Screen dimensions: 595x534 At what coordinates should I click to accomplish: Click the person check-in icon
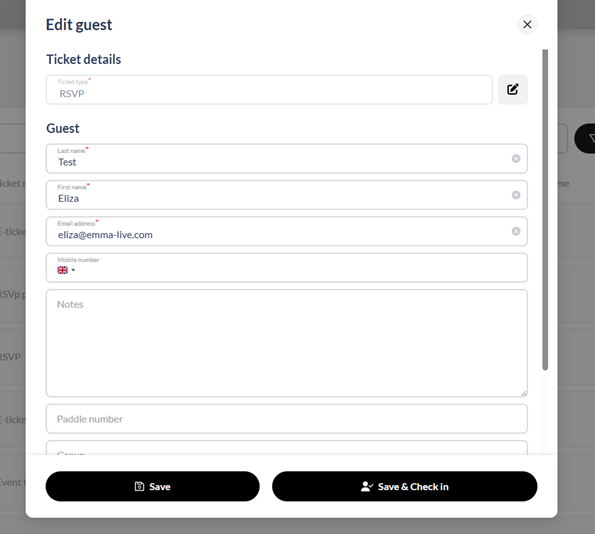pyautogui.click(x=367, y=487)
